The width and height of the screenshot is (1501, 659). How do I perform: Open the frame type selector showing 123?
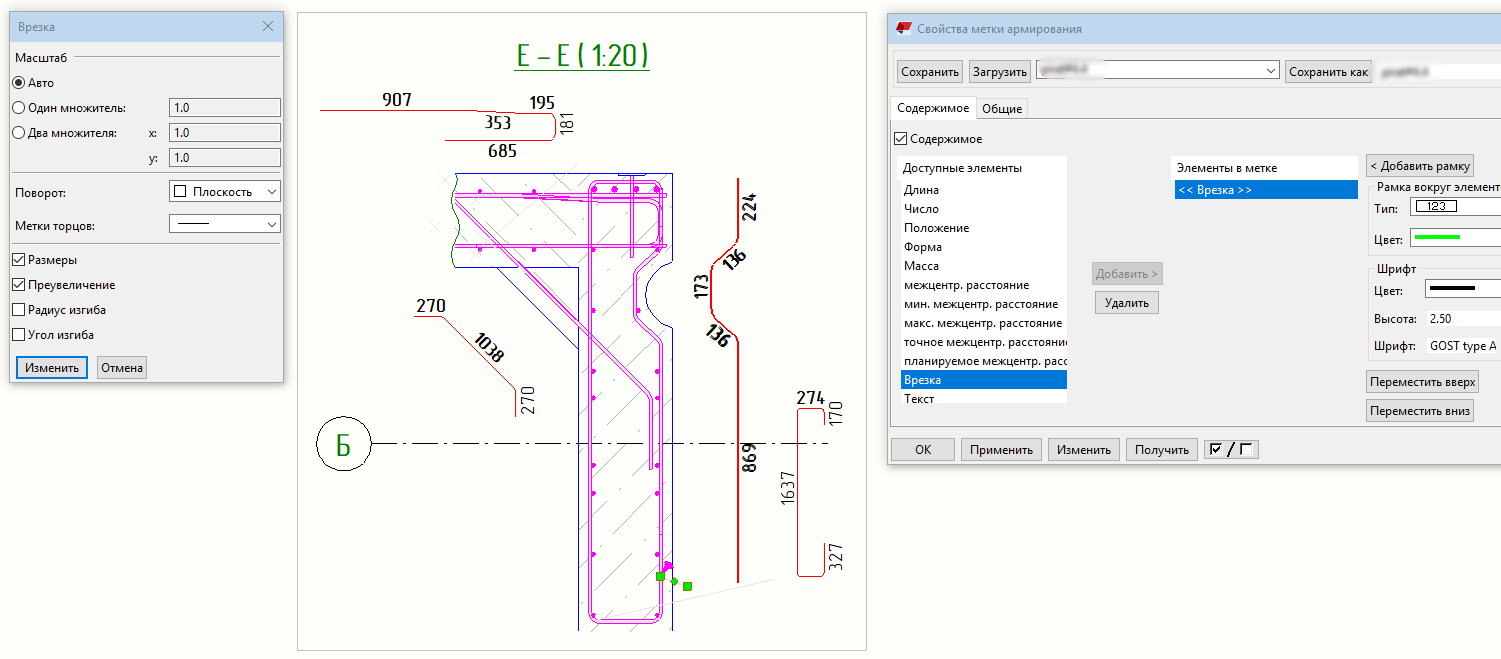click(1454, 208)
